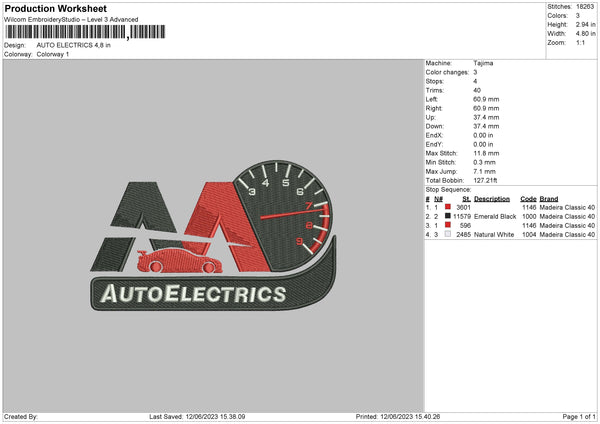
Task: Click the Total Bobbin value '127.21ft'
Action: [x=485, y=180]
